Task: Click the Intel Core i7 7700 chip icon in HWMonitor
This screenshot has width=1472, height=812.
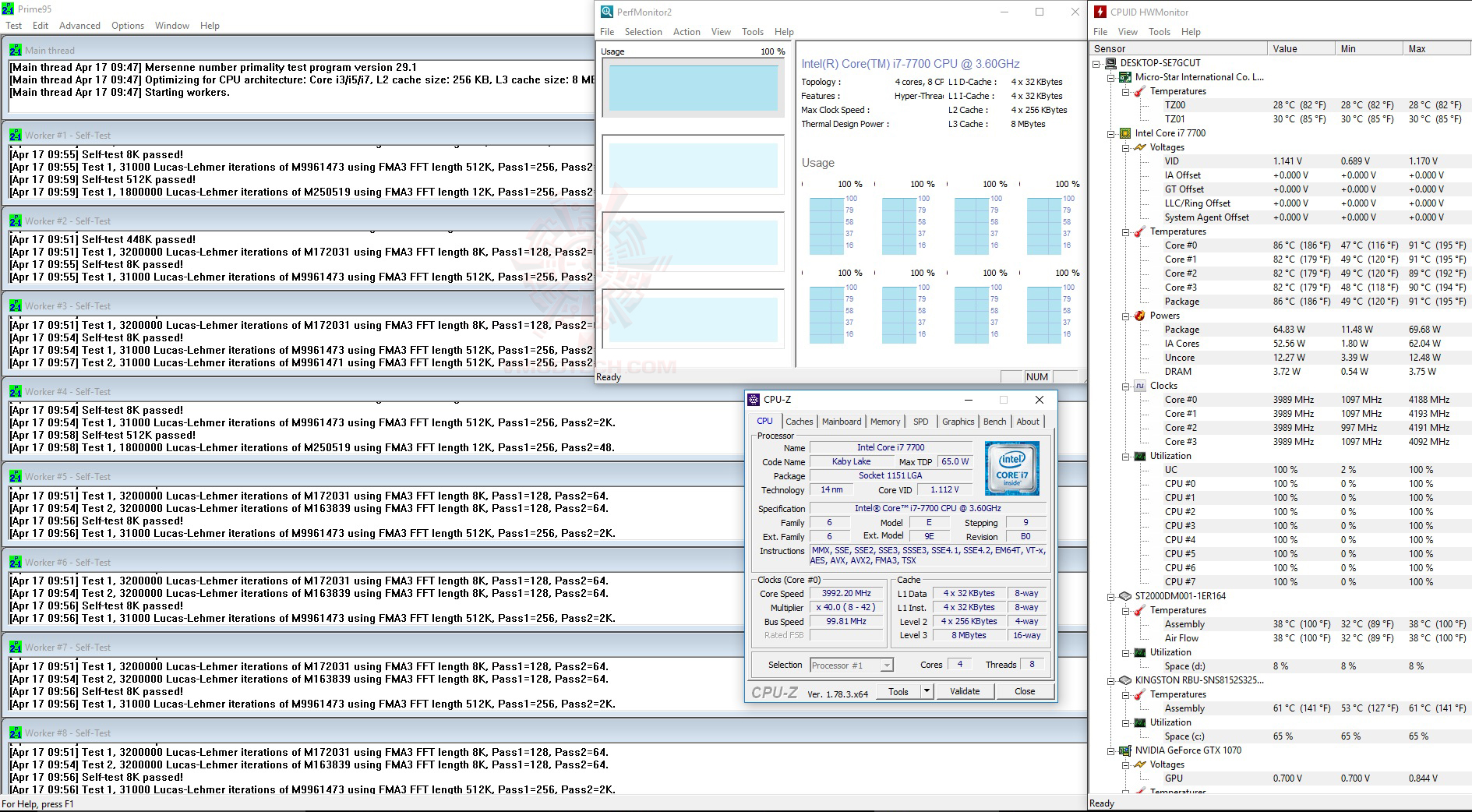Action: coord(1125,133)
